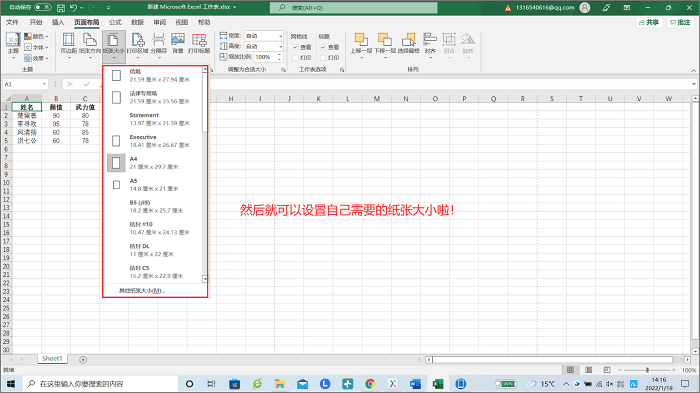Open the Breaks (分隔符) tool
The height and width of the screenshot is (393, 700).
[x=158, y=44]
